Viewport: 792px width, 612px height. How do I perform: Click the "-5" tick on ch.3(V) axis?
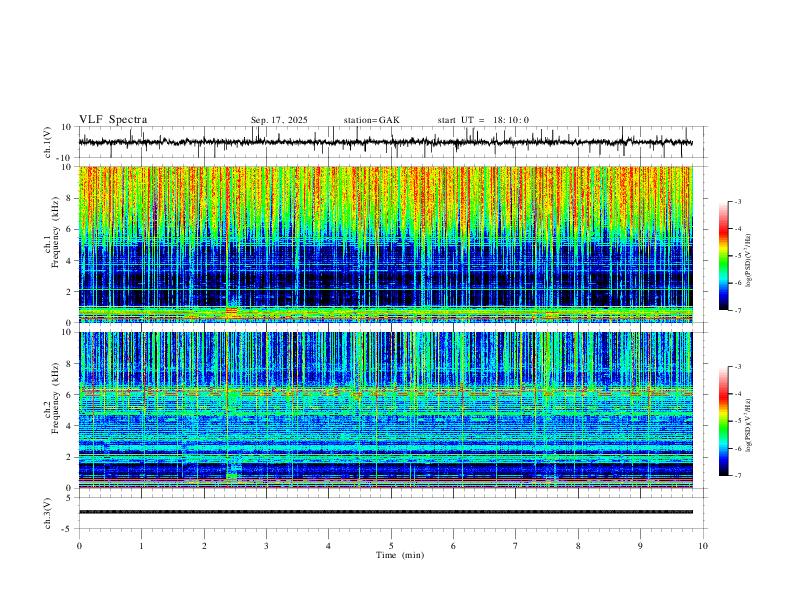(68, 529)
